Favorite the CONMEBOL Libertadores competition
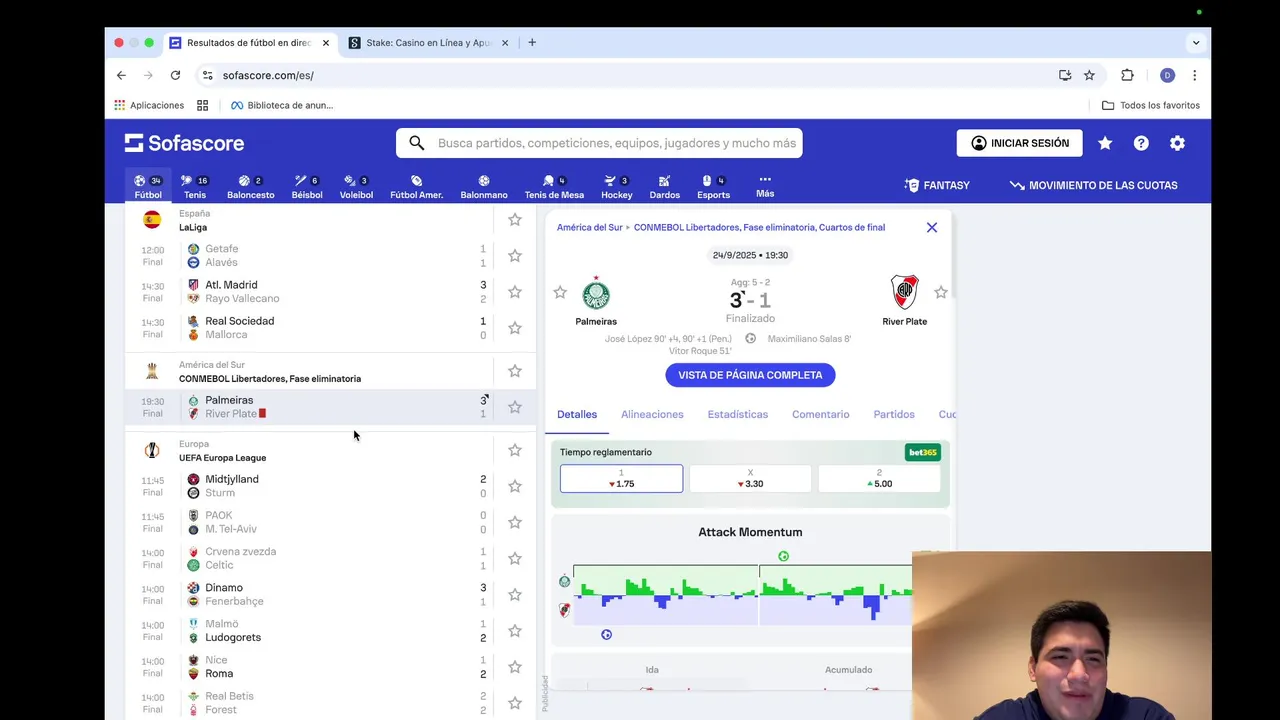 pyautogui.click(x=515, y=371)
